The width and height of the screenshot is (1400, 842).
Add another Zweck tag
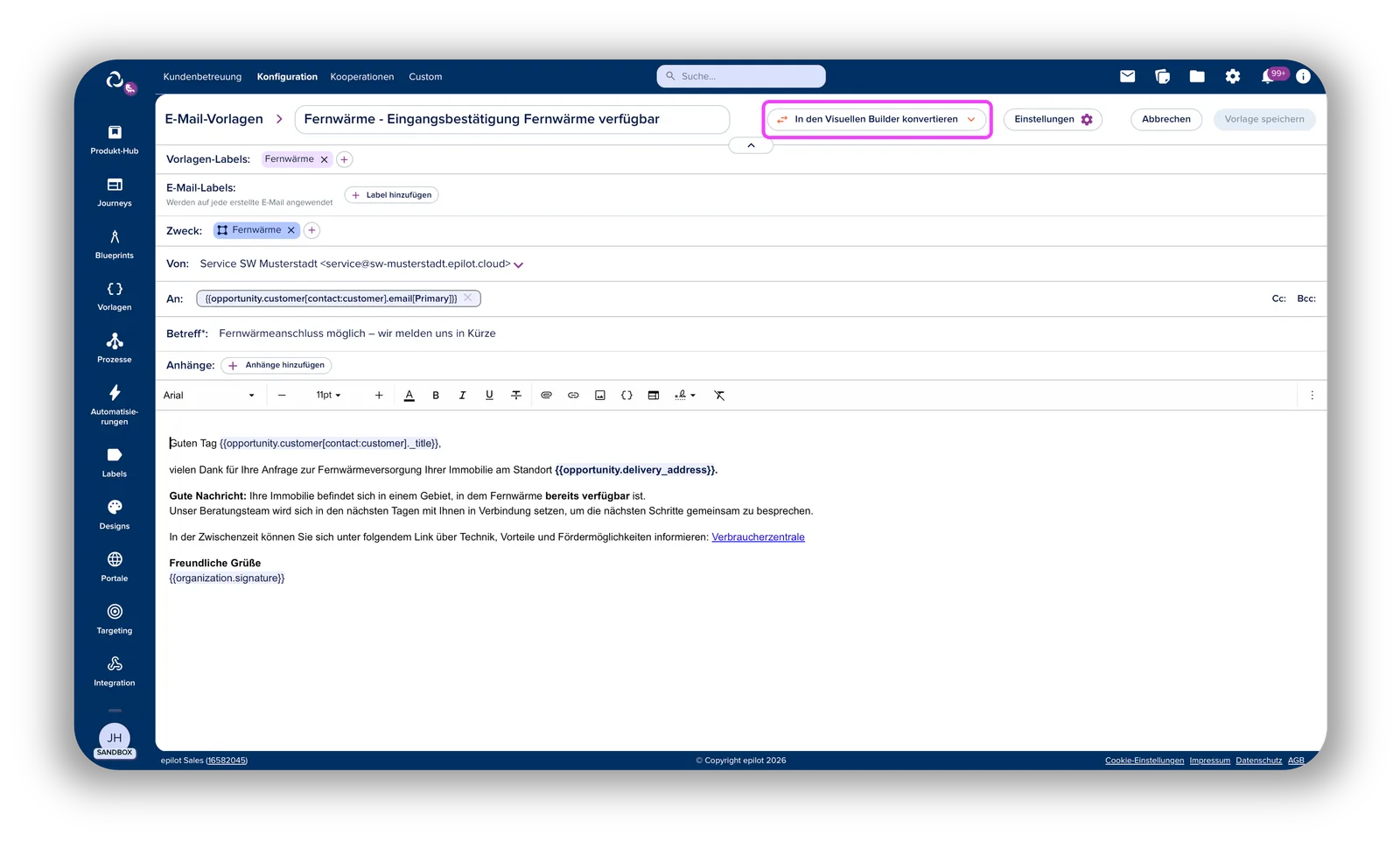point(311,230)
